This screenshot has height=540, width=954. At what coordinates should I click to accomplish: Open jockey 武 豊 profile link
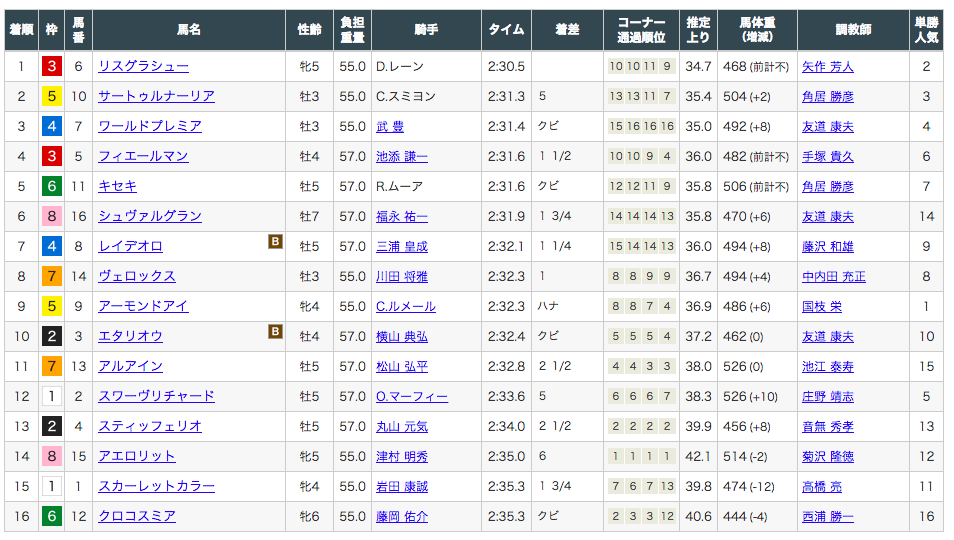[x=390, y=126]
